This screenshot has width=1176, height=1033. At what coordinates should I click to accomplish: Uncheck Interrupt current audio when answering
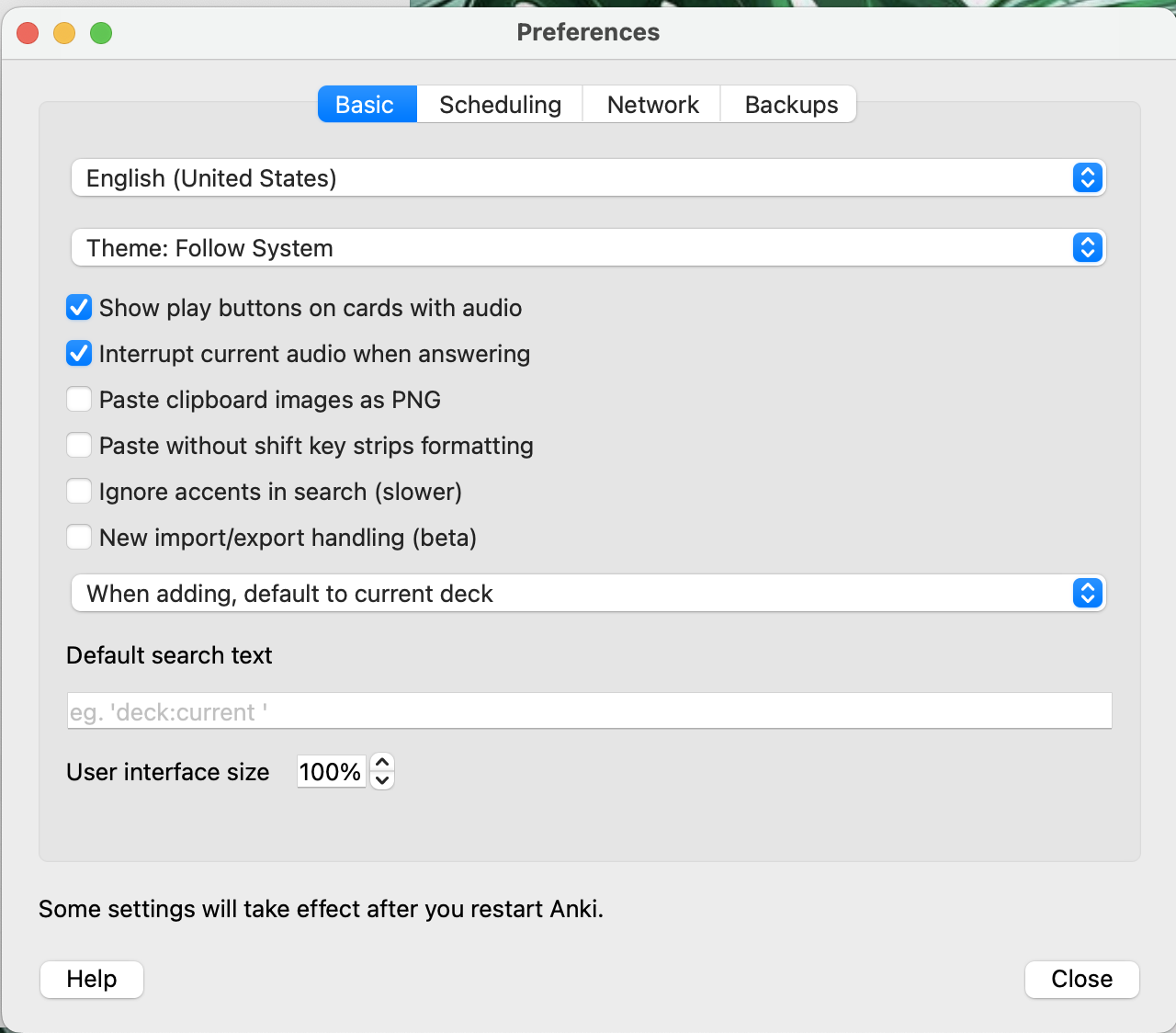point(80,354)
